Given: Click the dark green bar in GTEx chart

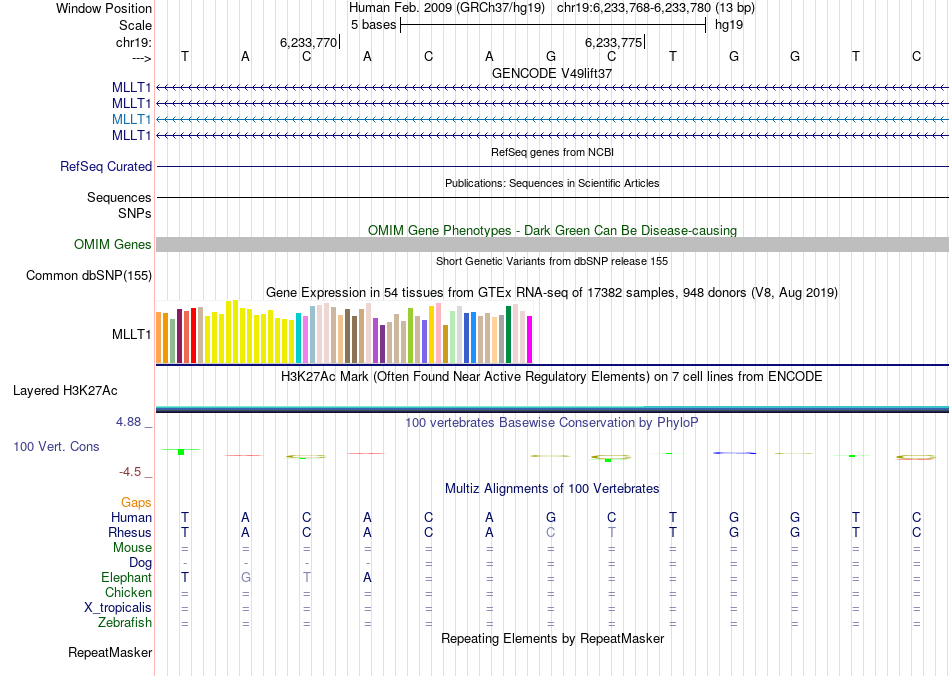Looking at the screenshot, I should 508,335.
